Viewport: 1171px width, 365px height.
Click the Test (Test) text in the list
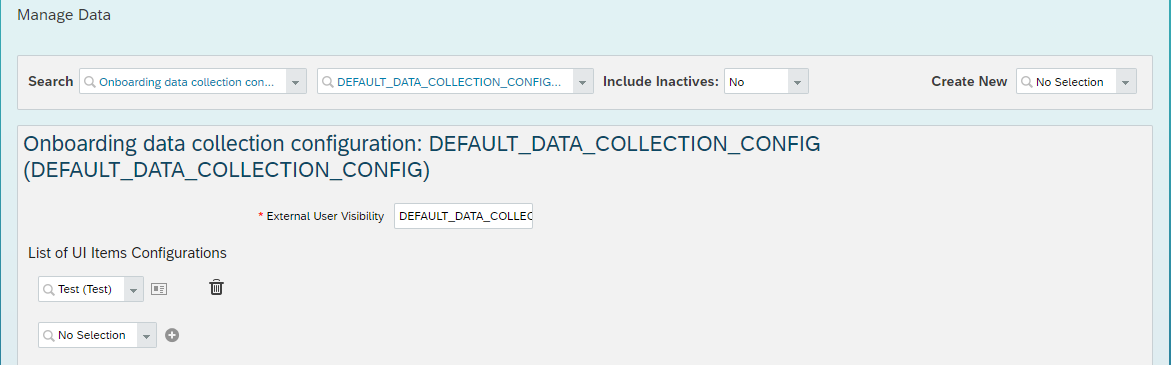tap(85, 290)
